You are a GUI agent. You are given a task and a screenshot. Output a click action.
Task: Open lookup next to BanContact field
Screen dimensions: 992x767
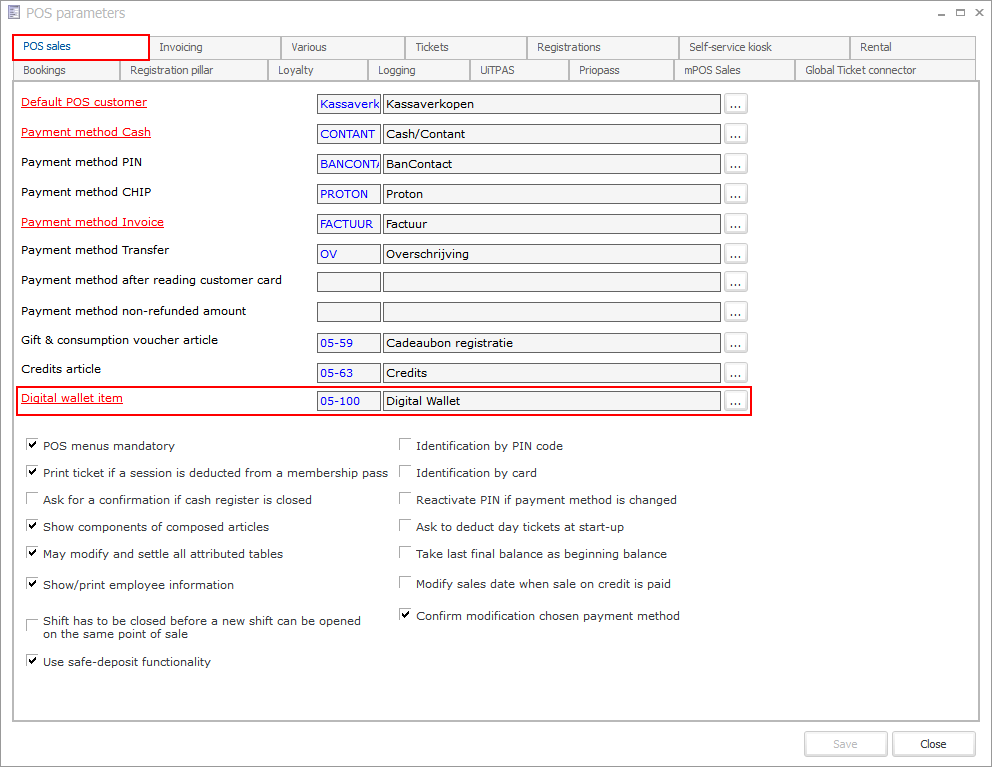(735, 164)
